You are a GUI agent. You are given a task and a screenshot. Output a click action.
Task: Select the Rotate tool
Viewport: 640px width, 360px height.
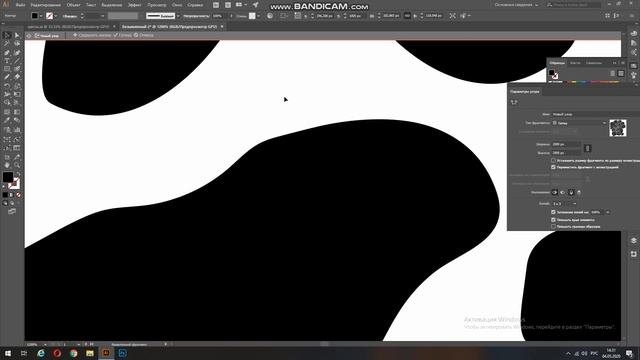click(x=7, y=86)
